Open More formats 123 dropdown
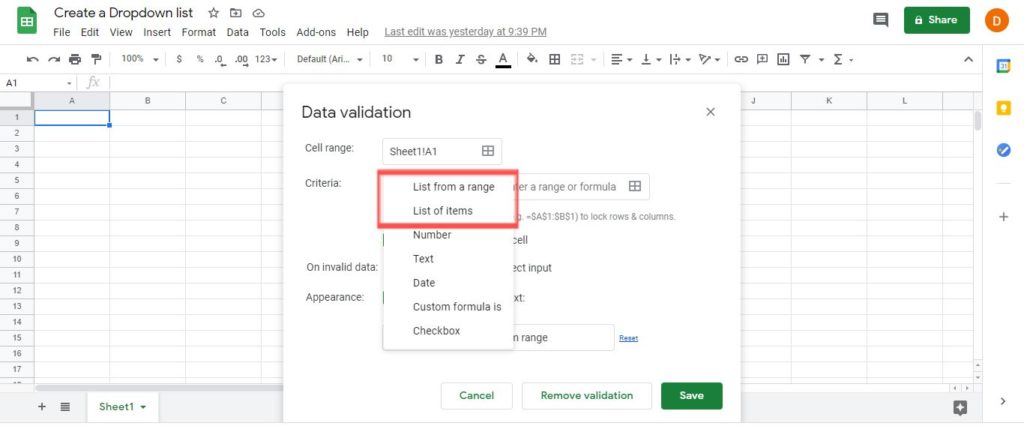The height and width of the screenshot is (426, 1024). 266,59
